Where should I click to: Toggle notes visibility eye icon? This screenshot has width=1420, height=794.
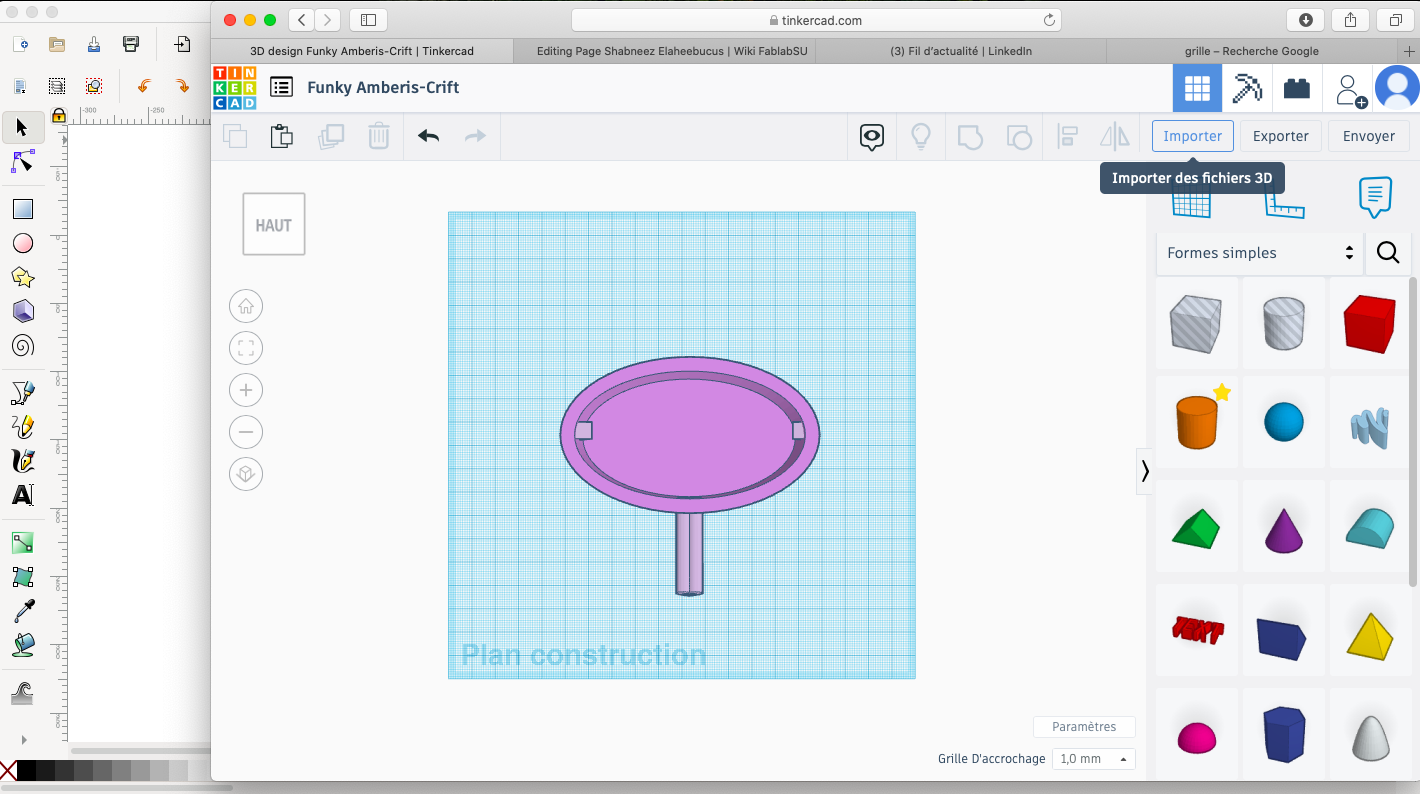872,137
